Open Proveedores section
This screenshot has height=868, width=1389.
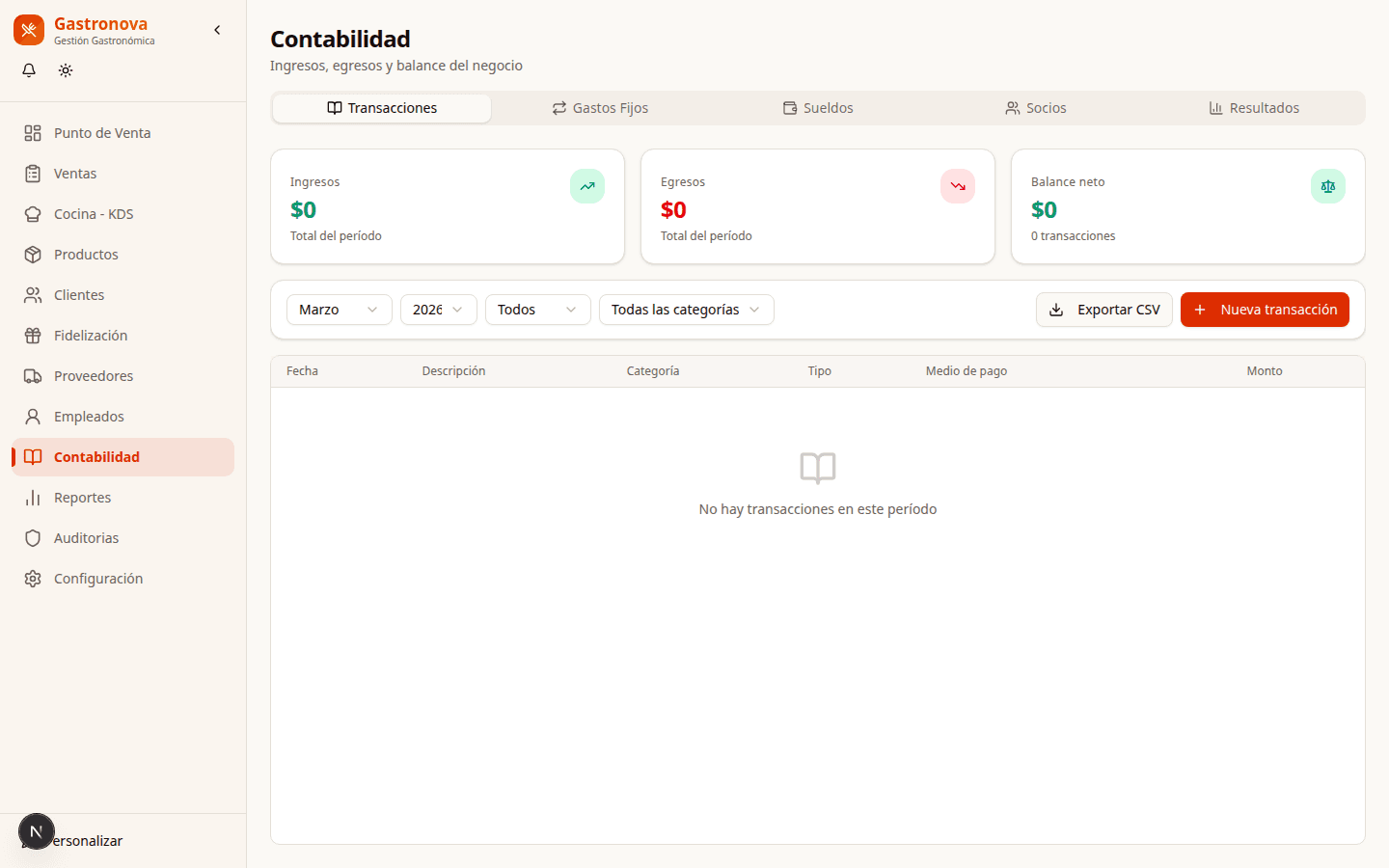point(94,376)
